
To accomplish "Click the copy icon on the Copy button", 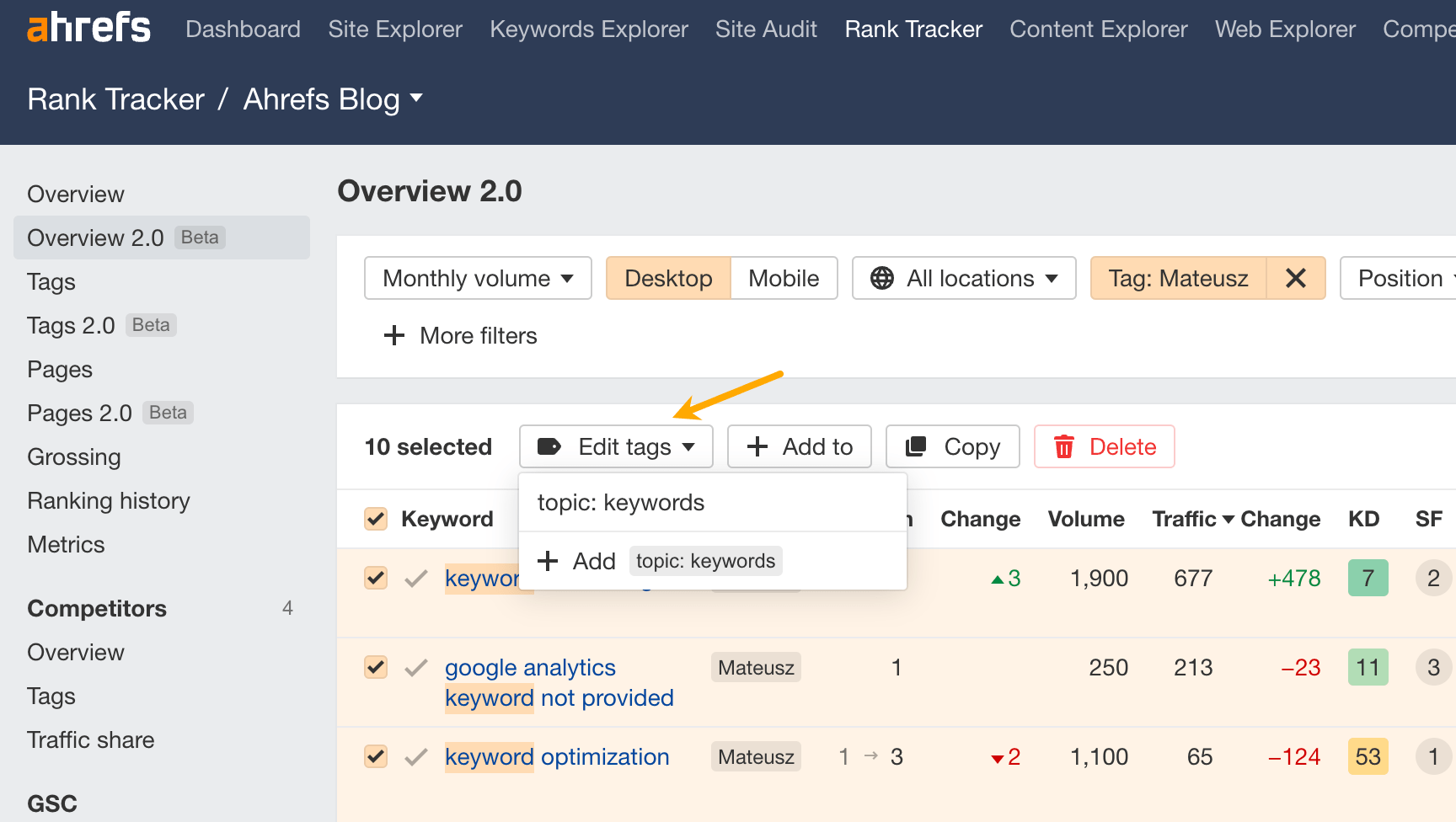I will tap(916, 446).
